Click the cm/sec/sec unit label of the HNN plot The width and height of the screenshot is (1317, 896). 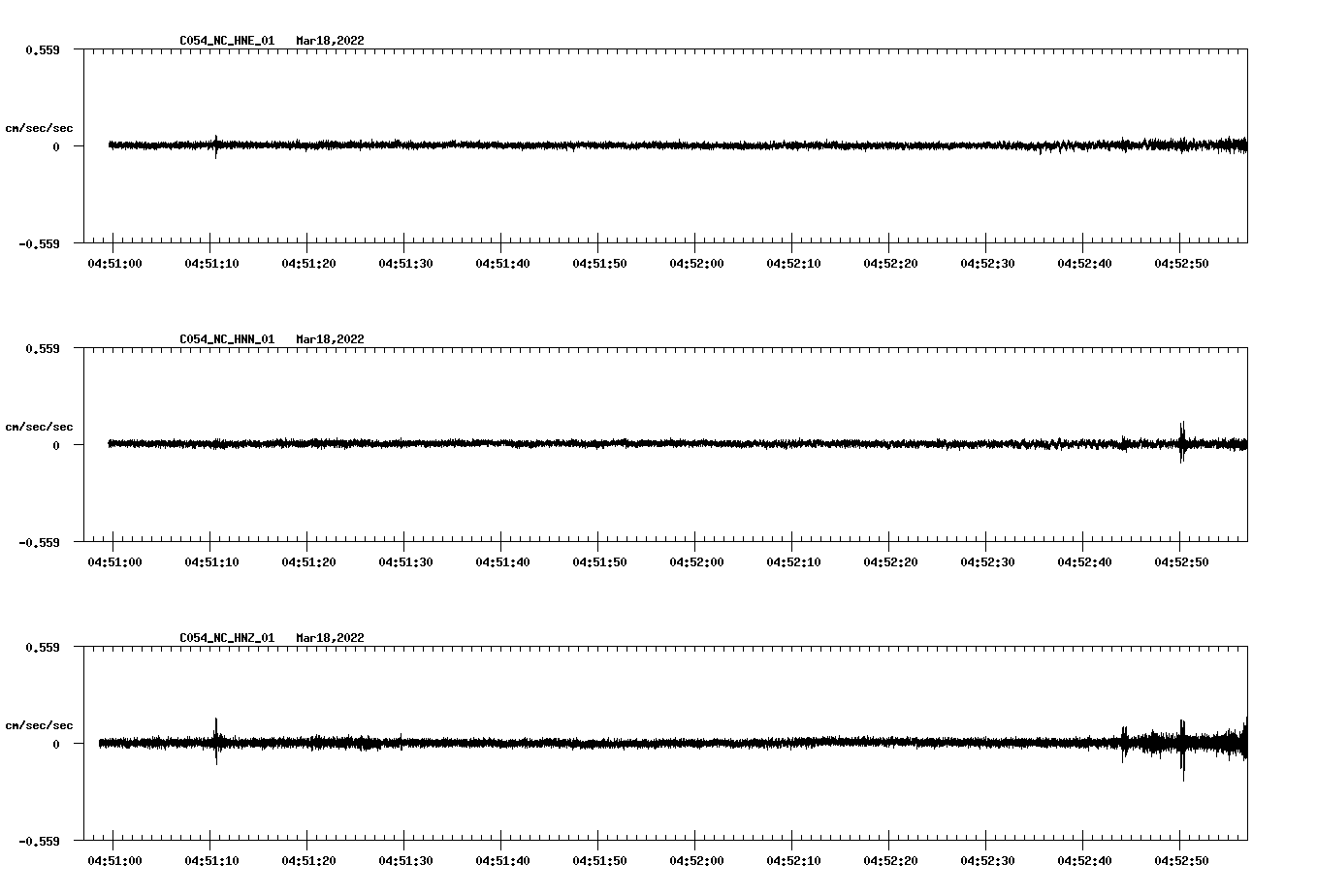(x=40, y=427)
